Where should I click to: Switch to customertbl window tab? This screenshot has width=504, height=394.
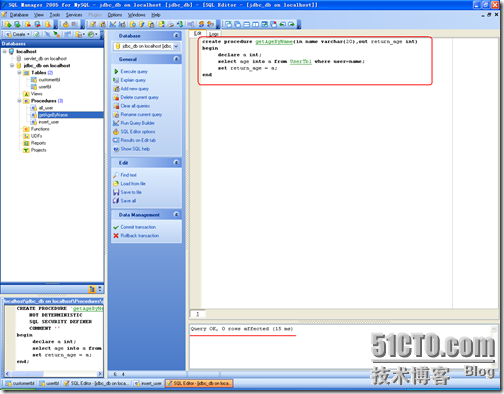click(20, 383)
